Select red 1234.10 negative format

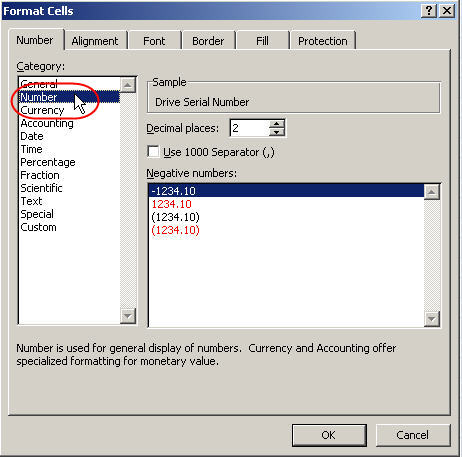point(286,204)
